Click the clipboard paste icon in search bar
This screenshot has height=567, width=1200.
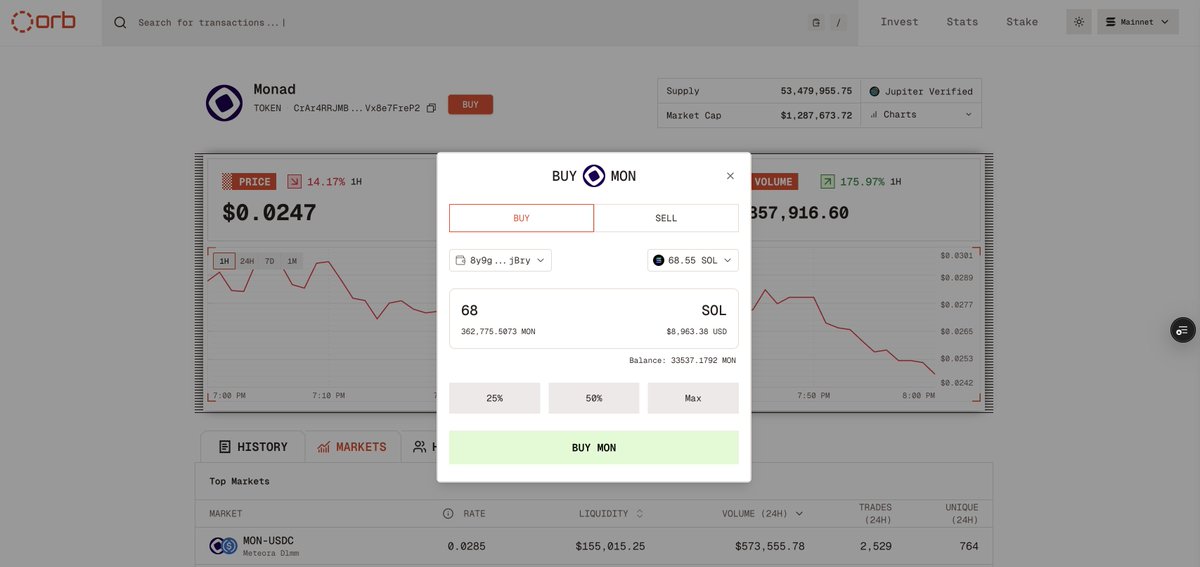816,22
